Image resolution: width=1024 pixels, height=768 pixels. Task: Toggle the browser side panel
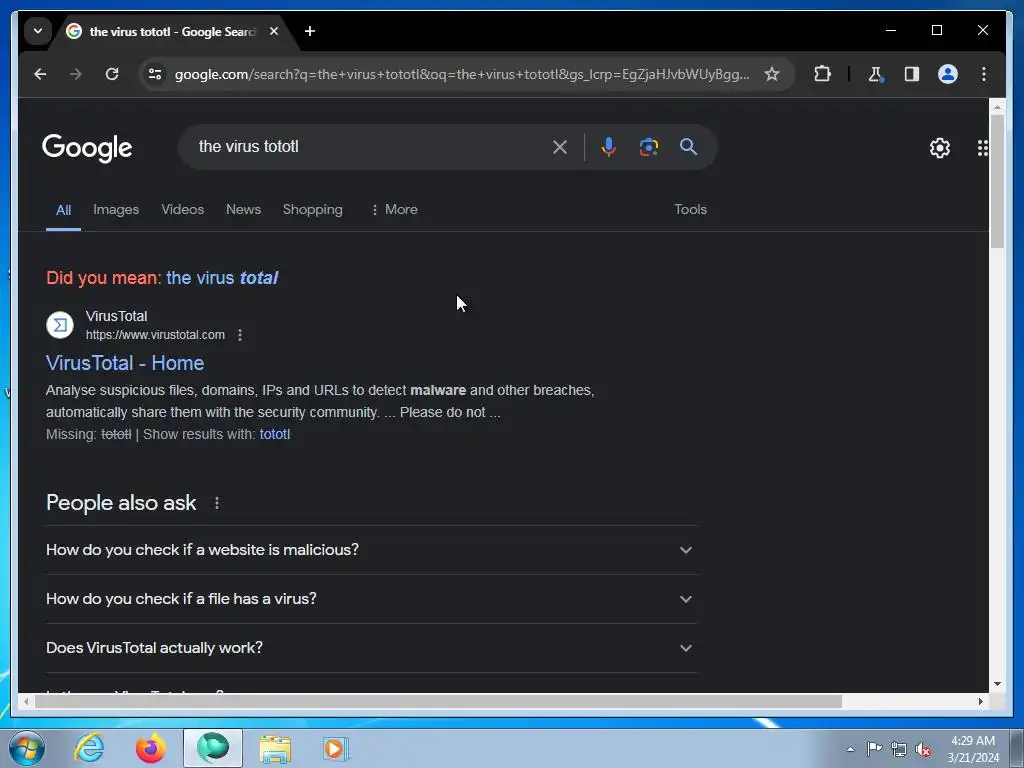tap(912, 74)
